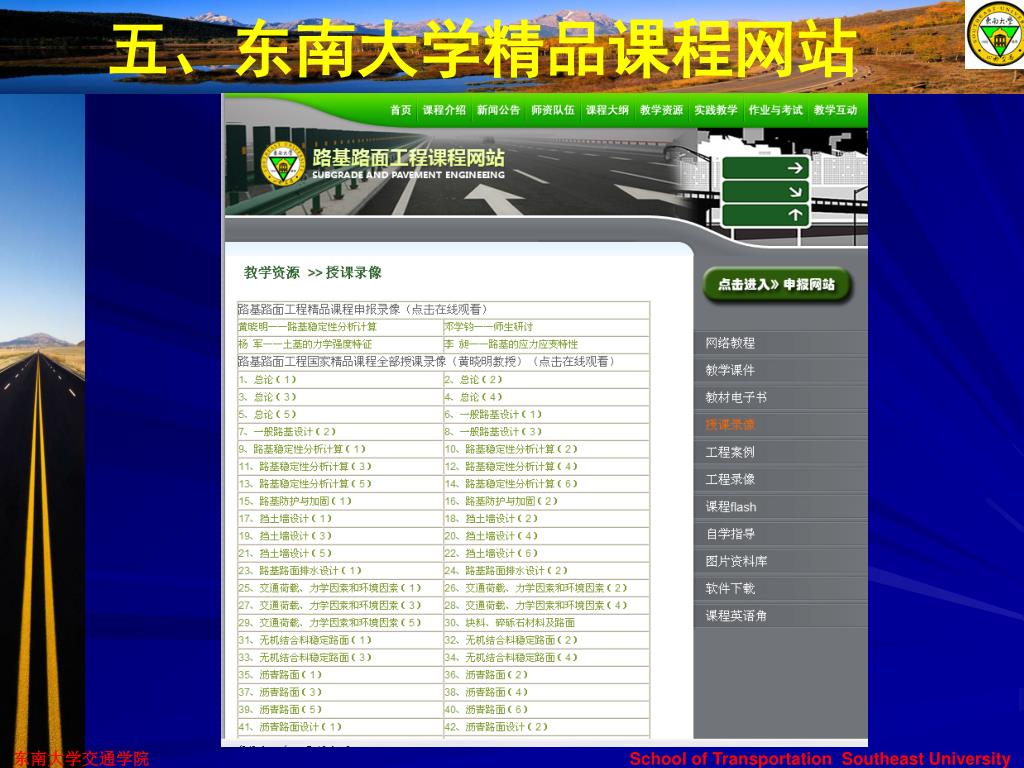Click the up arrow road sign

tap(765, 215)
